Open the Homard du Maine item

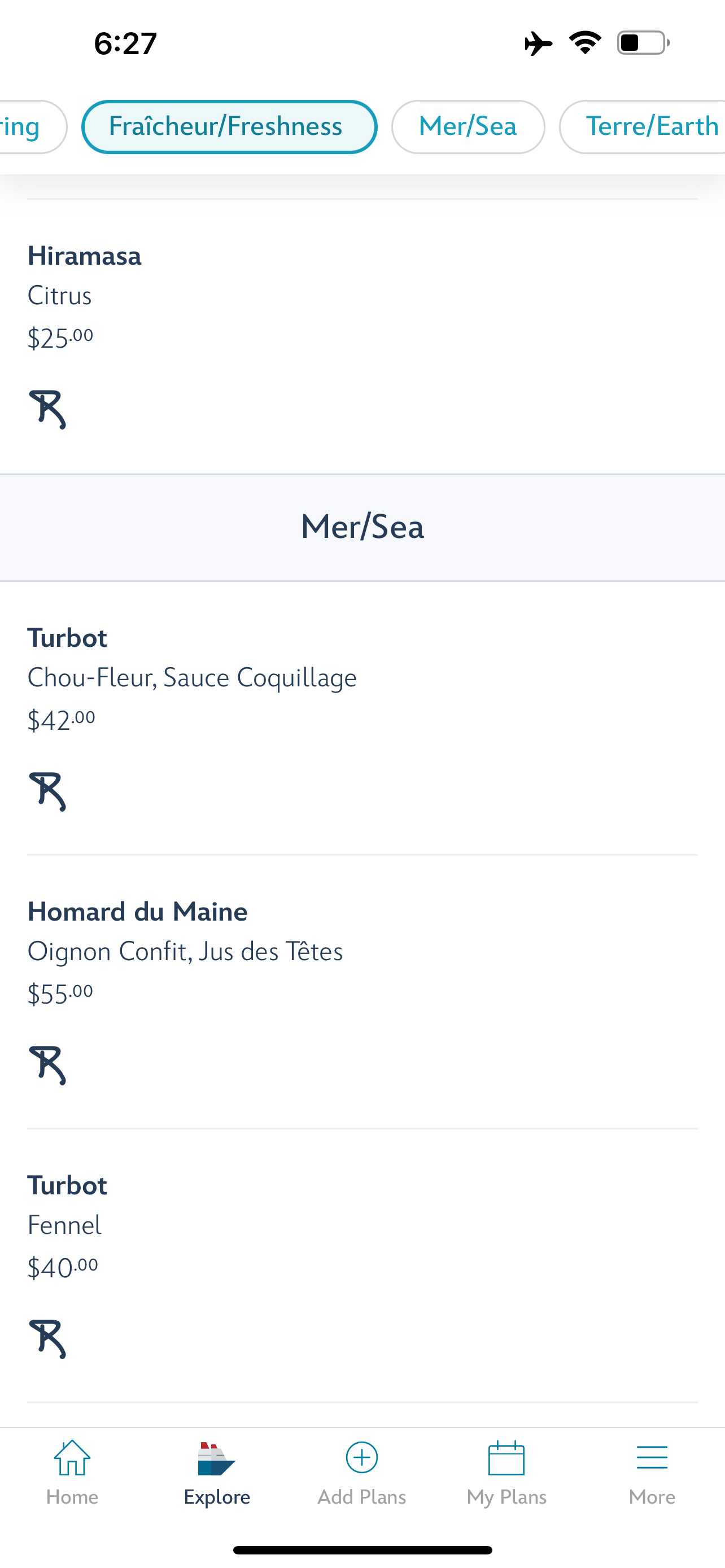tap(138, 912)
